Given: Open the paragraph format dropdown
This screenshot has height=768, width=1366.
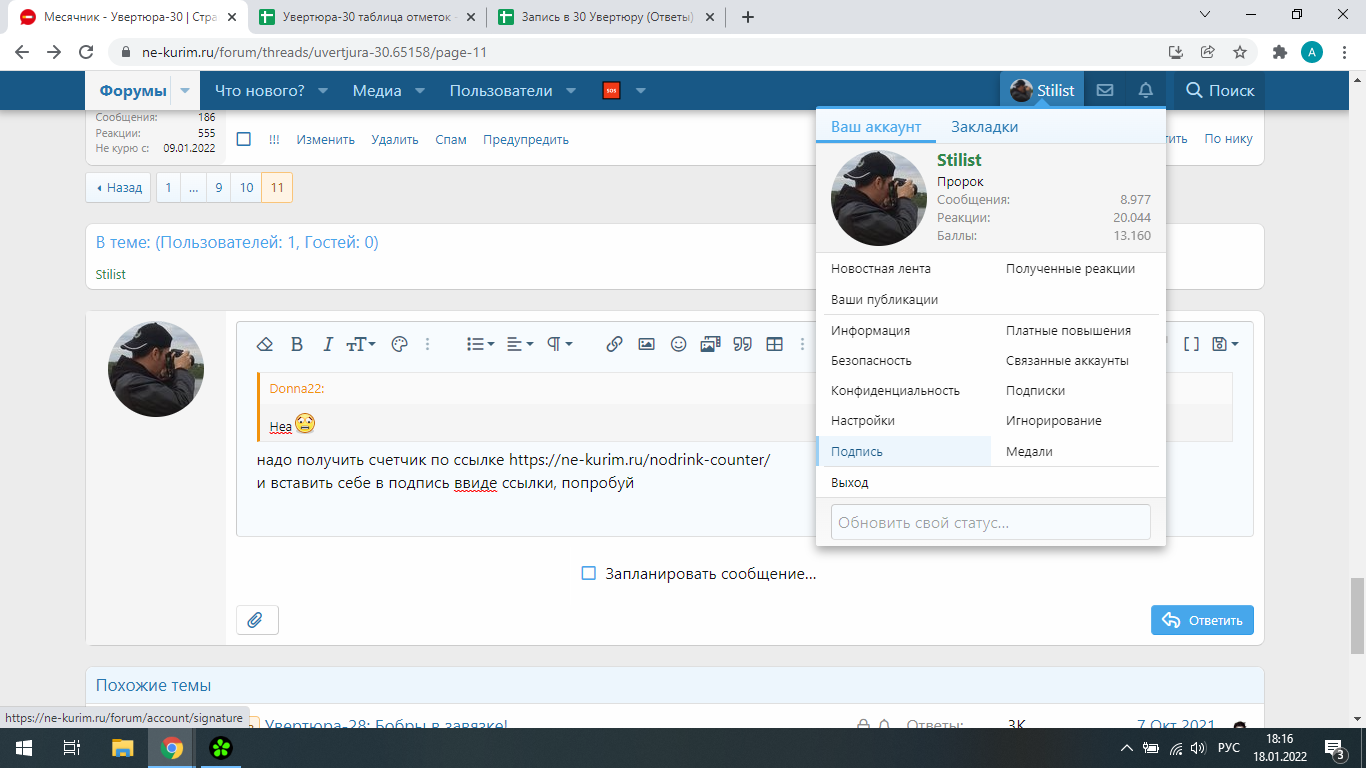Looking at the screenshot, I should click(559, 344).
